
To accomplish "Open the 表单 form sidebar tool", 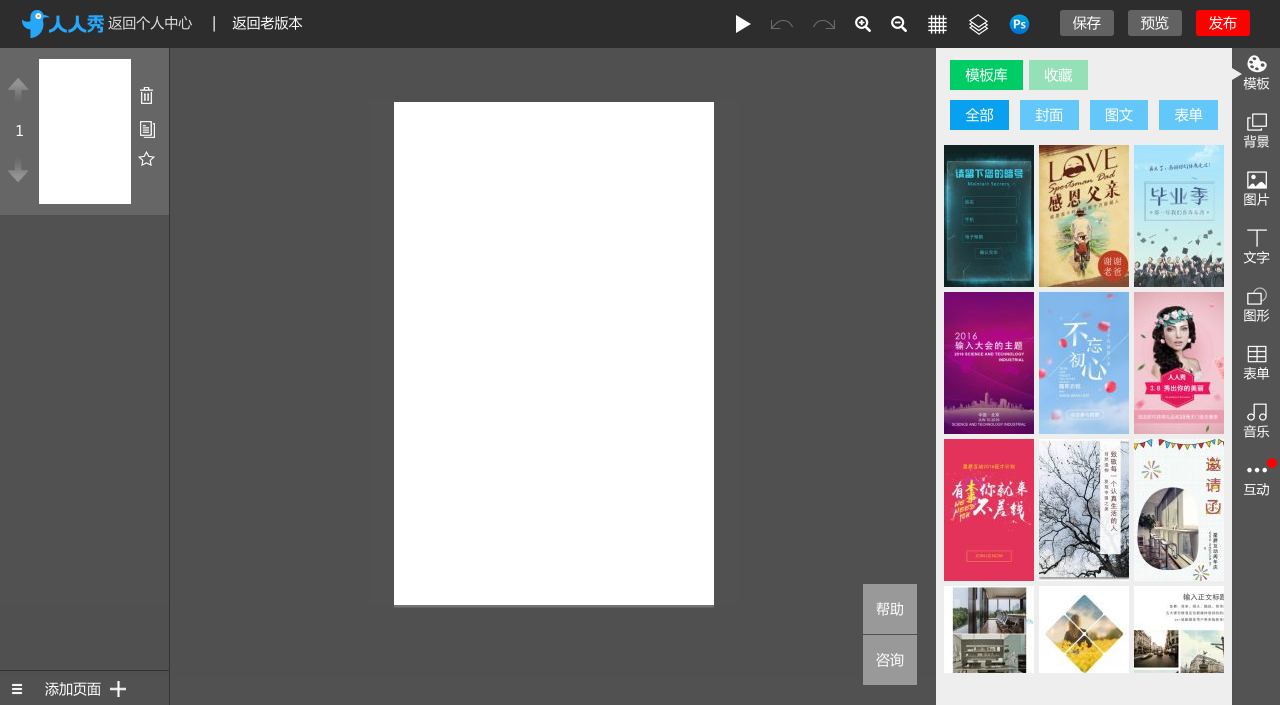I will 1257,364.
